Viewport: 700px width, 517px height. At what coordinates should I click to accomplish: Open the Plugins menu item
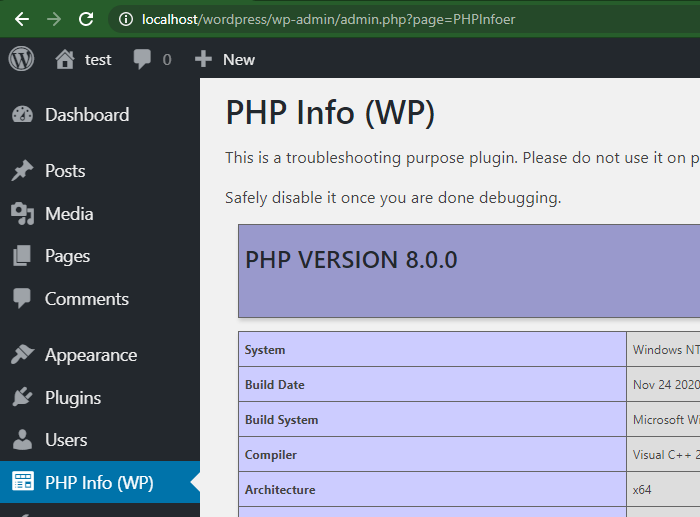73,398
